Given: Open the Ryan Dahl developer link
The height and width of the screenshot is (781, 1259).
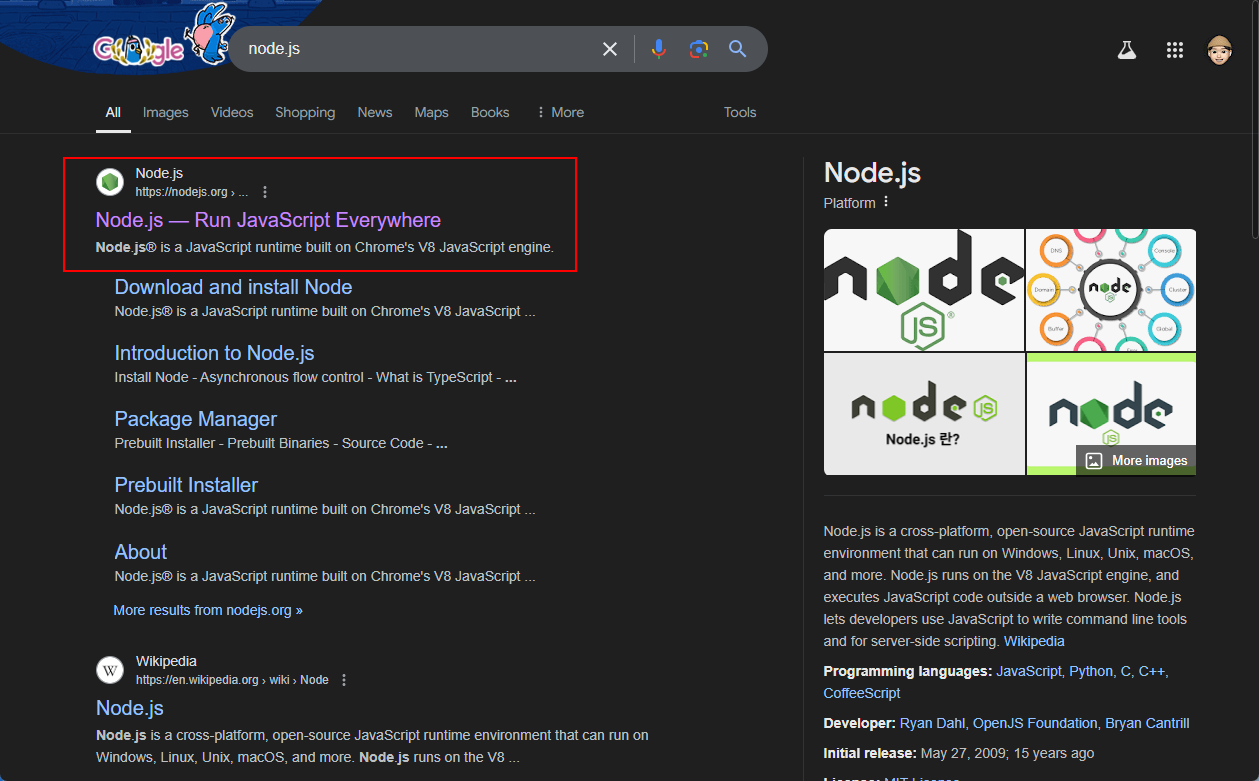Looking at the screenshot, I should coord(932,723).
